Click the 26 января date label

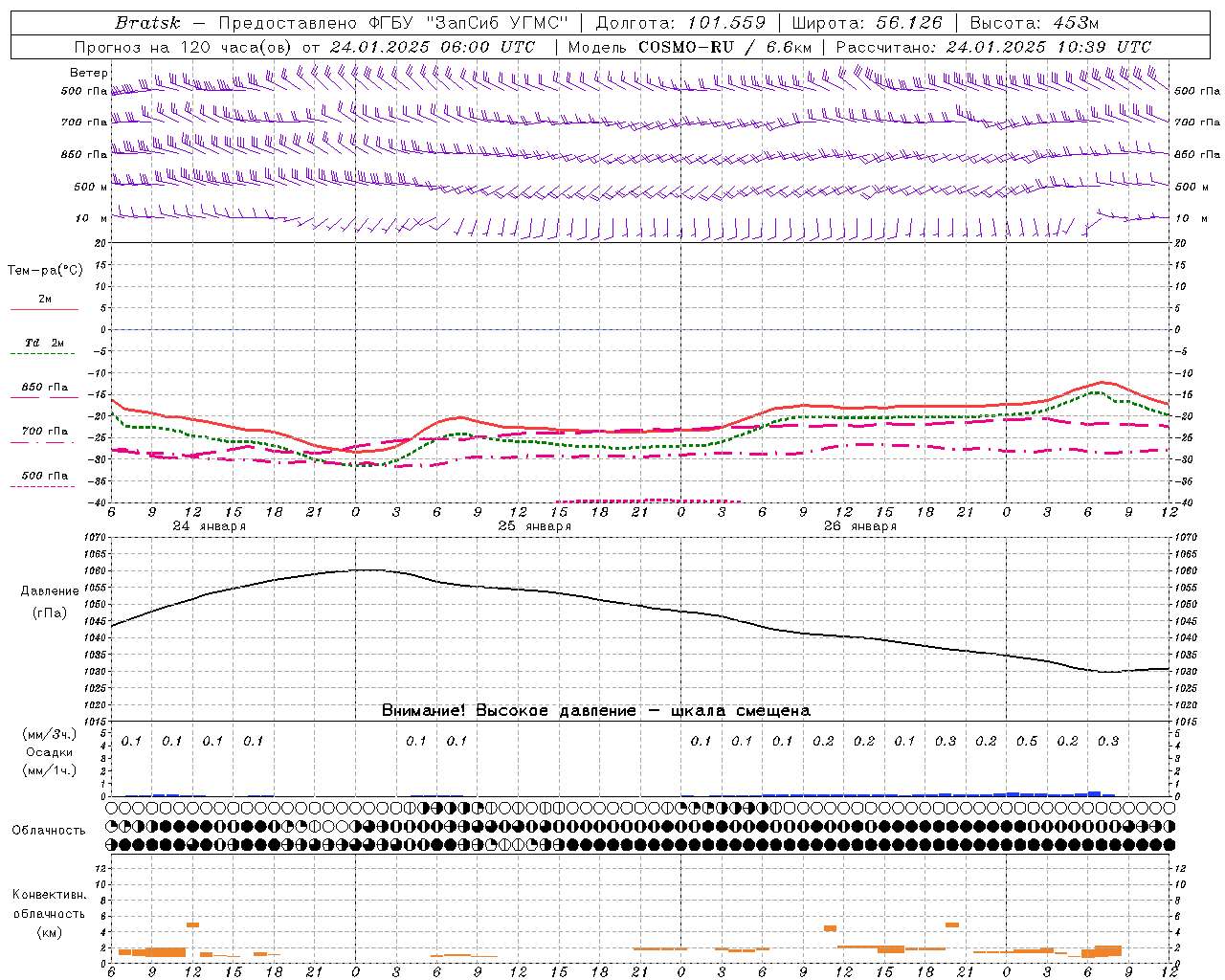[x=859, y=526]
